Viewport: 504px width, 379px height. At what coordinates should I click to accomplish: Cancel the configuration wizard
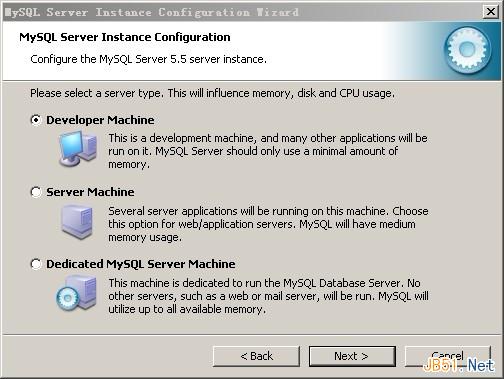pyautogui.click(x=447, y=356)
